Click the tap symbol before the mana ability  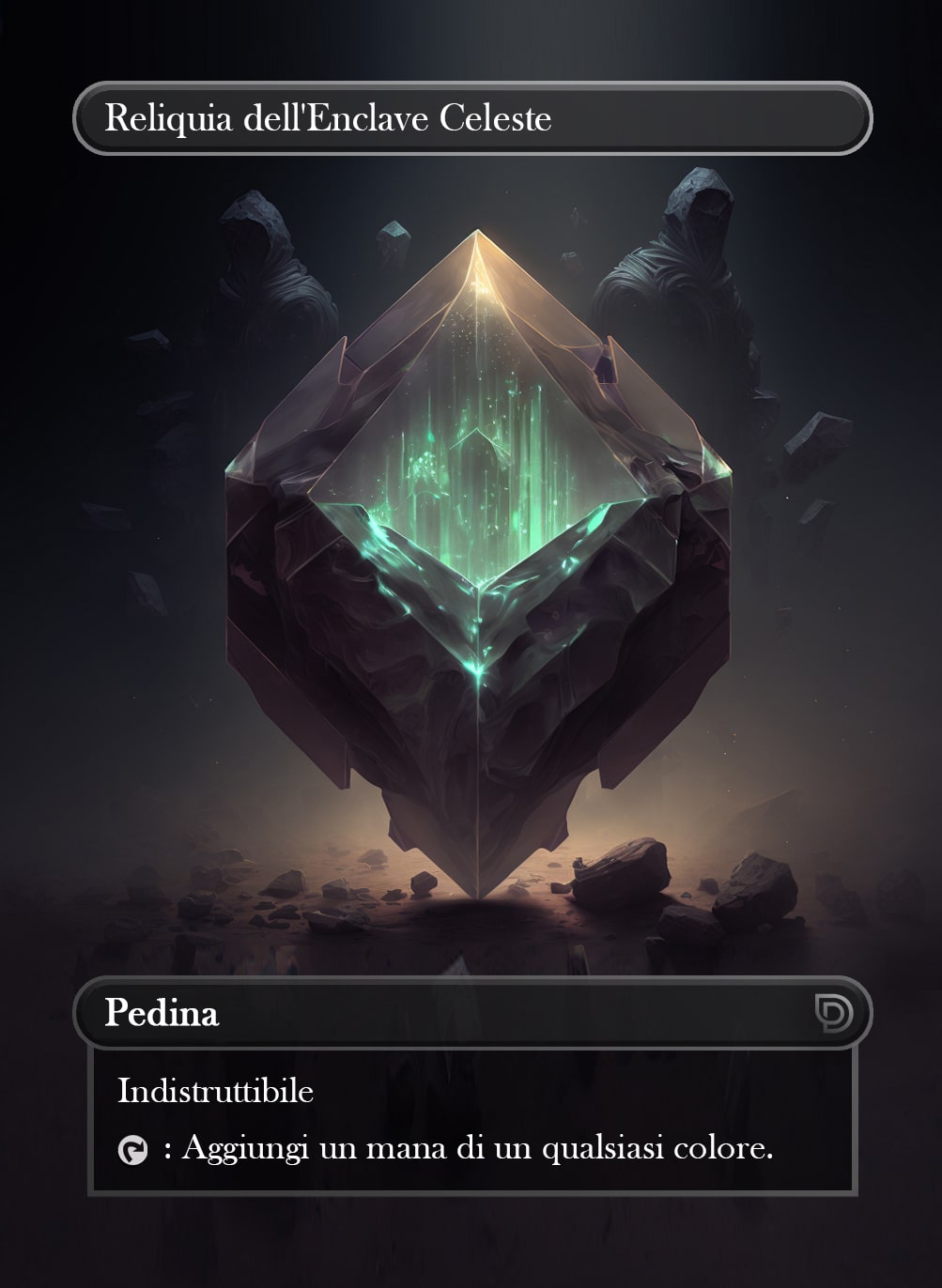coord(132,1150)
